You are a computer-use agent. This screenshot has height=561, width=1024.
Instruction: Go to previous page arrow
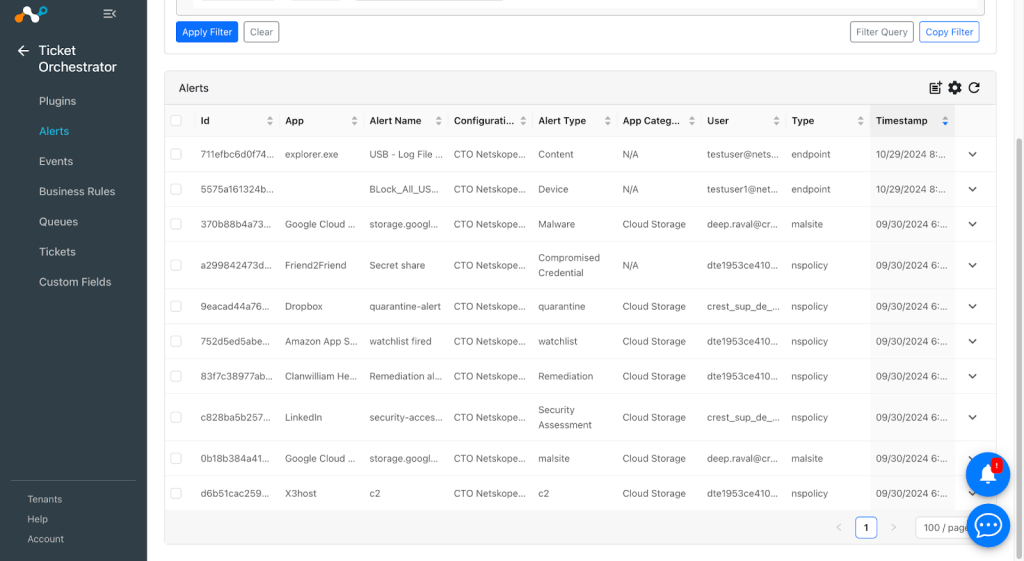pos(839,527)
